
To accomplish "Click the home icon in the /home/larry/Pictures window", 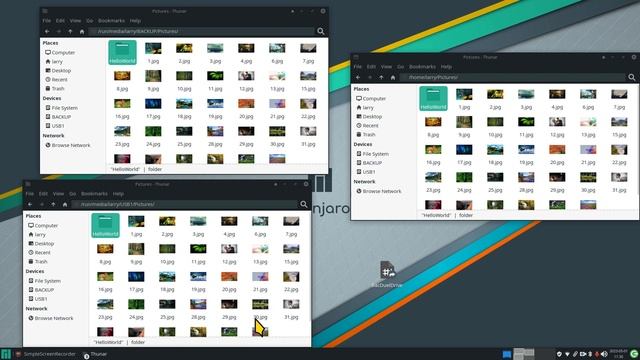I will [393, 78].
